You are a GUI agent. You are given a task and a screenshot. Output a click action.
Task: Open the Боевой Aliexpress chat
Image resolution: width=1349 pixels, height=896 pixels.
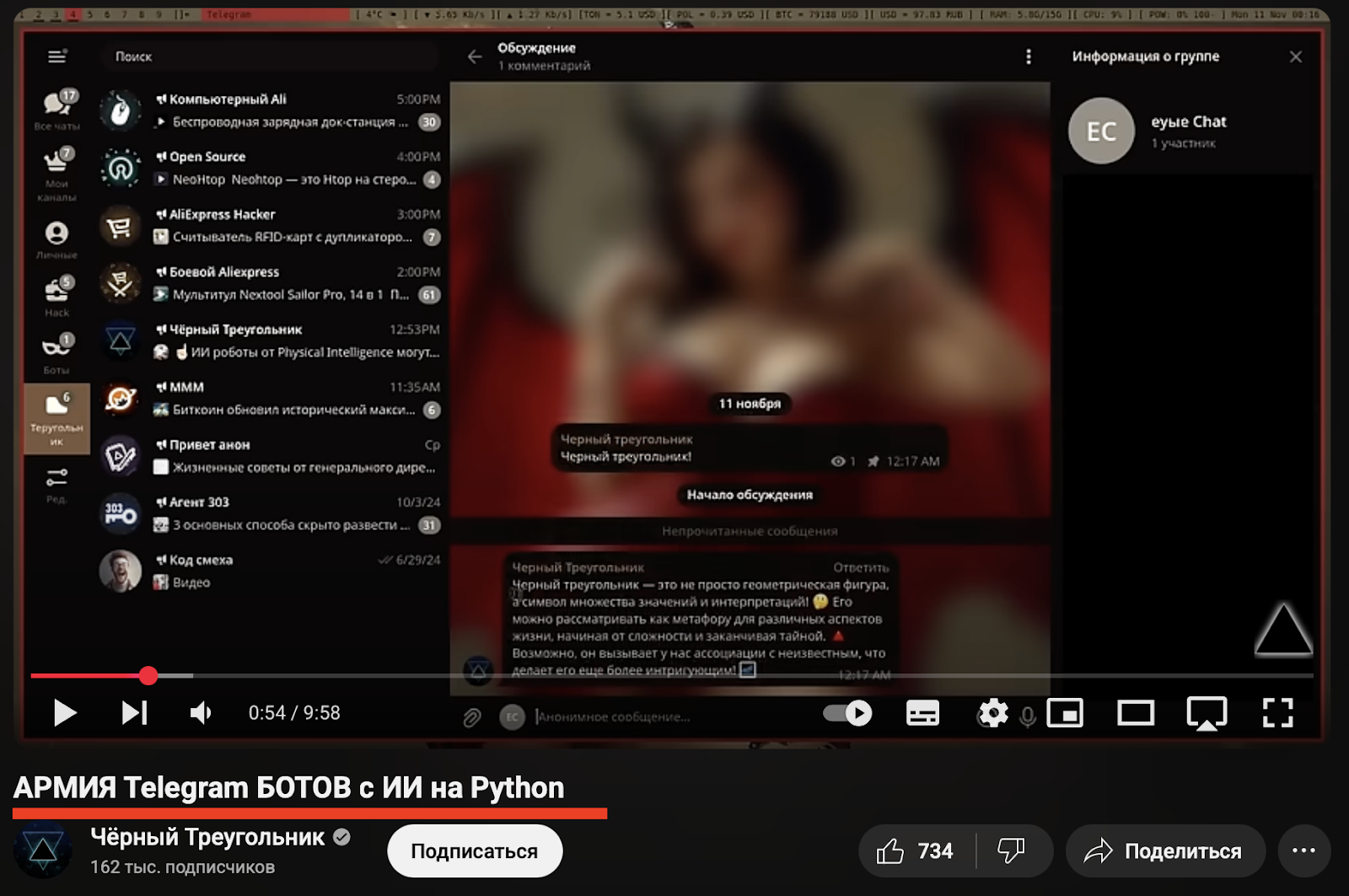(x=270, y=283)
